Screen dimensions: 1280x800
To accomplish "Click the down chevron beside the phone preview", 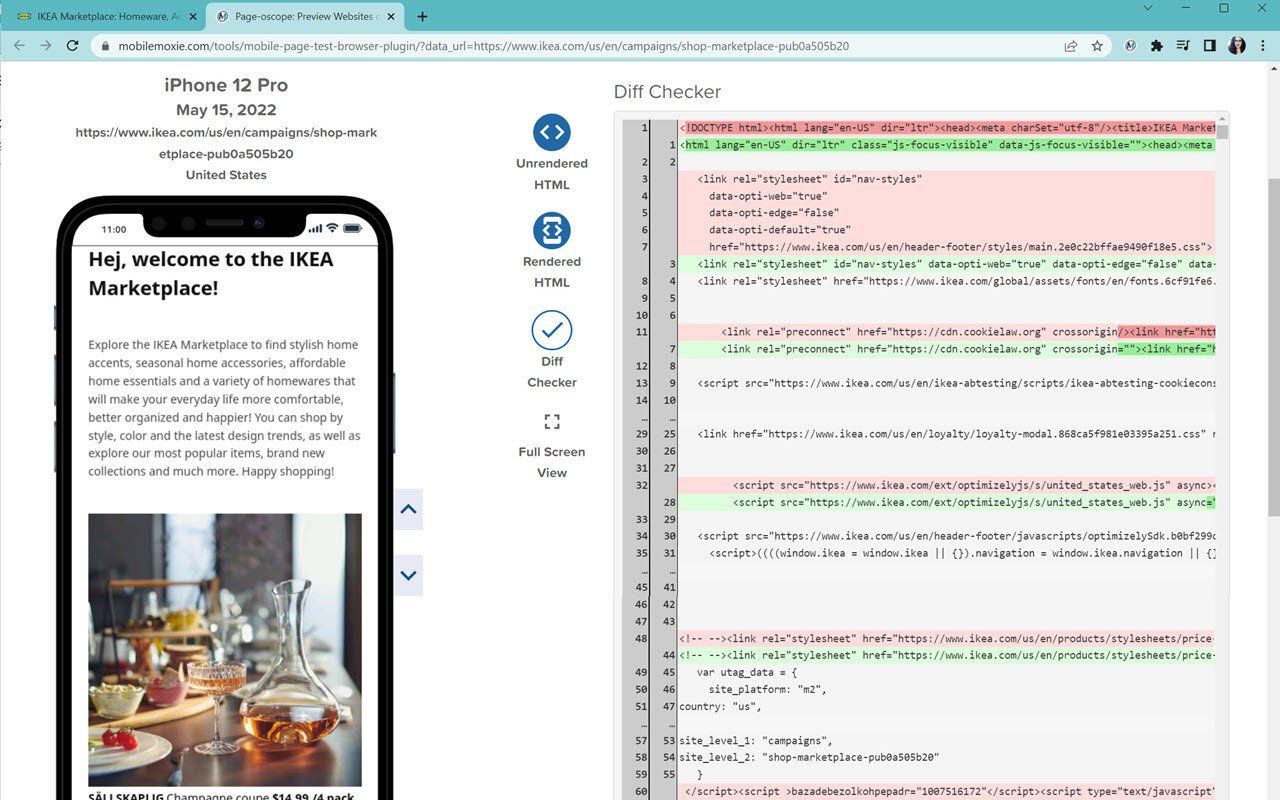I will tap(408, 575).
